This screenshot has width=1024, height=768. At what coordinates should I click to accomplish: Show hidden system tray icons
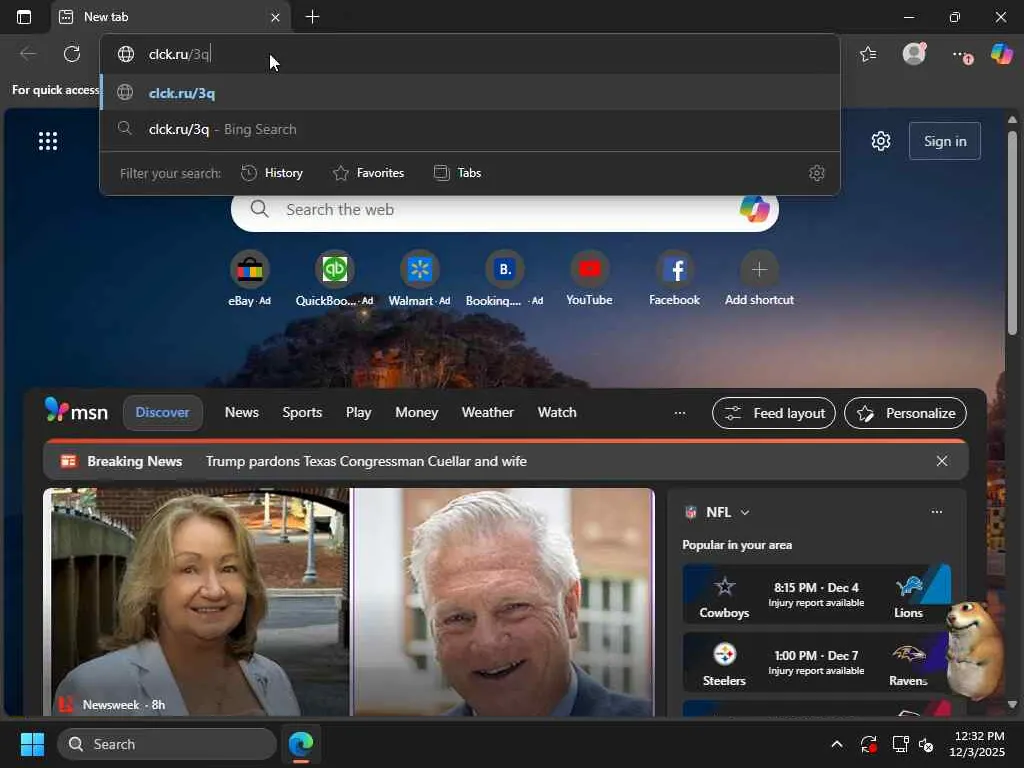(837, 744)
